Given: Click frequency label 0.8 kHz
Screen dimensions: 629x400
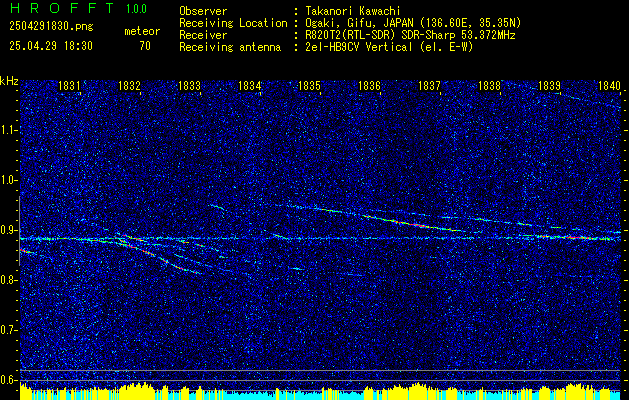Looking at the screenshot, I should [x=8, y=280].
